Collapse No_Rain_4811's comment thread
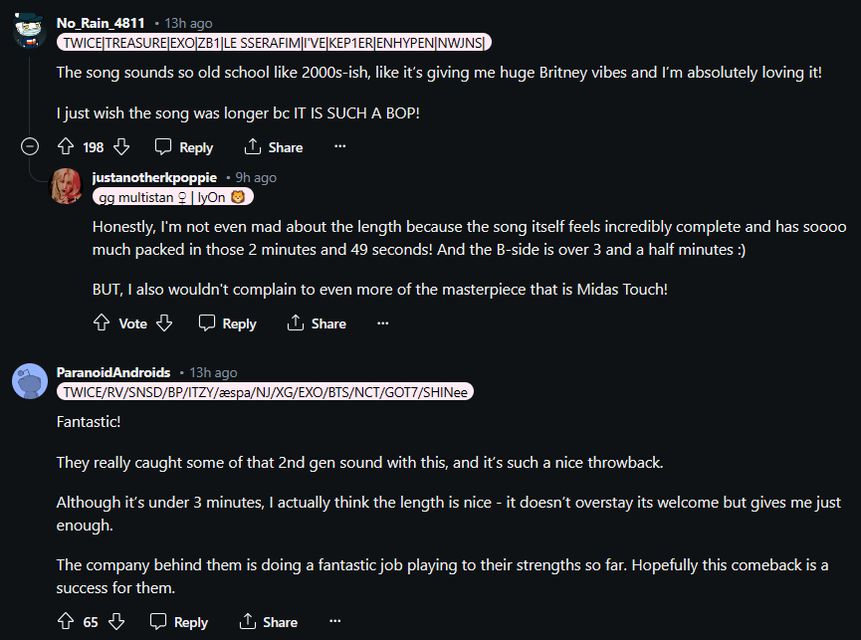Screen dimensions: 861x640 click(30, 147)
